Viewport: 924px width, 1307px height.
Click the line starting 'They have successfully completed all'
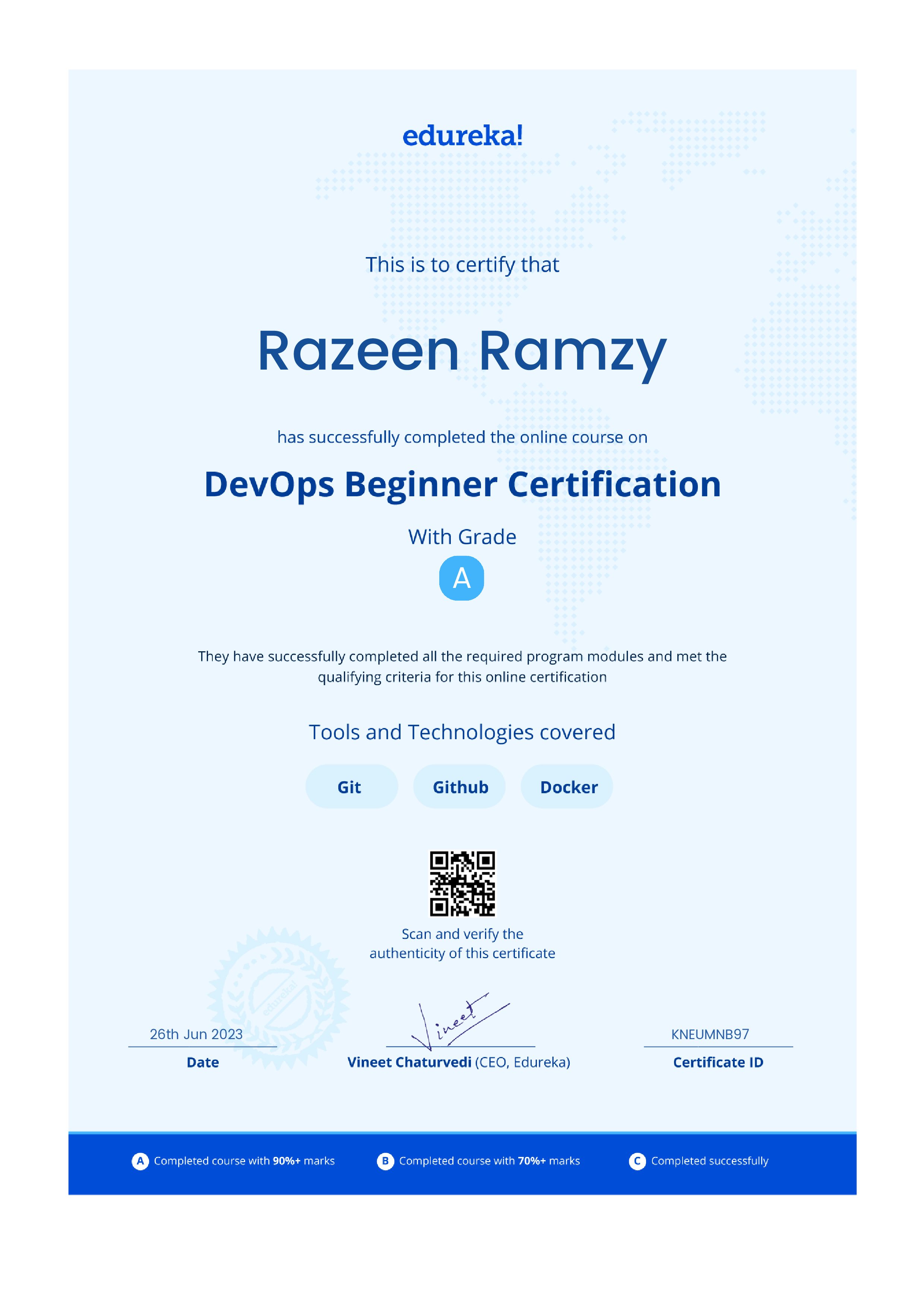[462, 657]
